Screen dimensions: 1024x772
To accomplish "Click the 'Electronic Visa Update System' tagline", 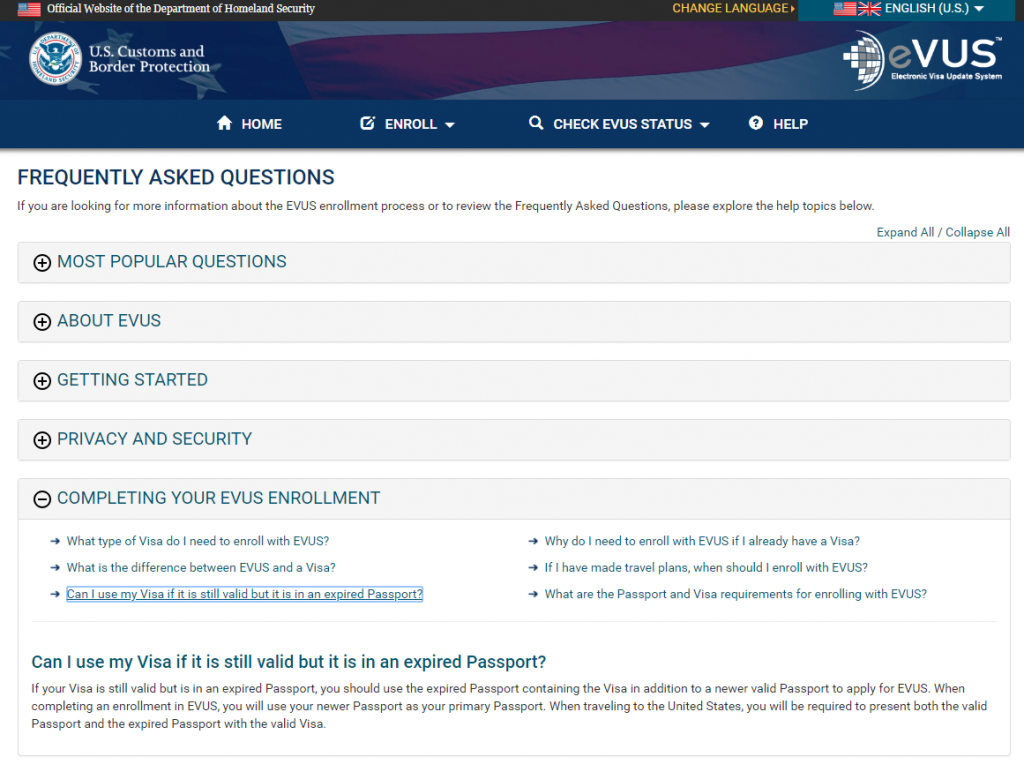I will 946,76.
